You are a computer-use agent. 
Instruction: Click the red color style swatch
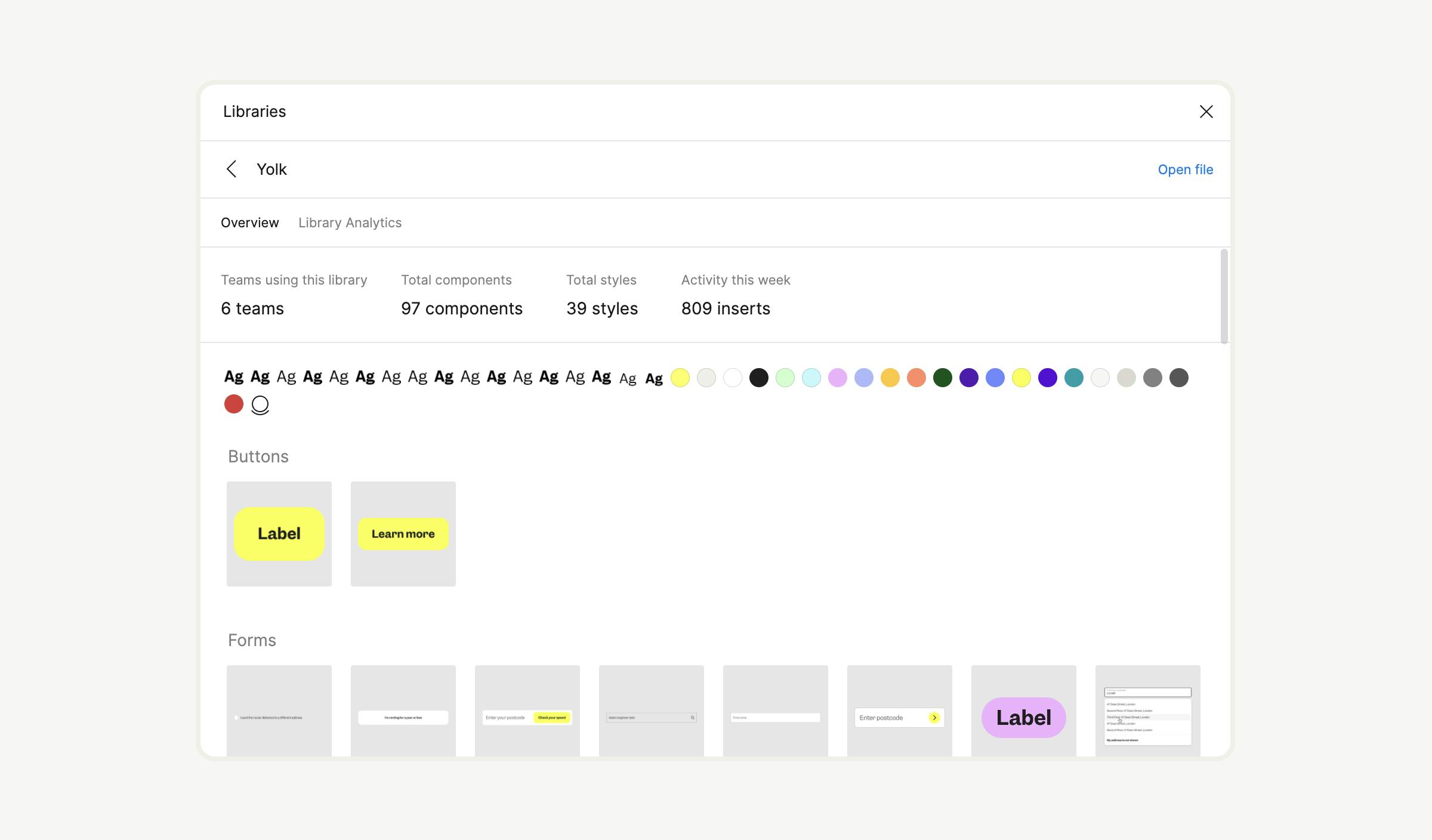click(234, 404)
